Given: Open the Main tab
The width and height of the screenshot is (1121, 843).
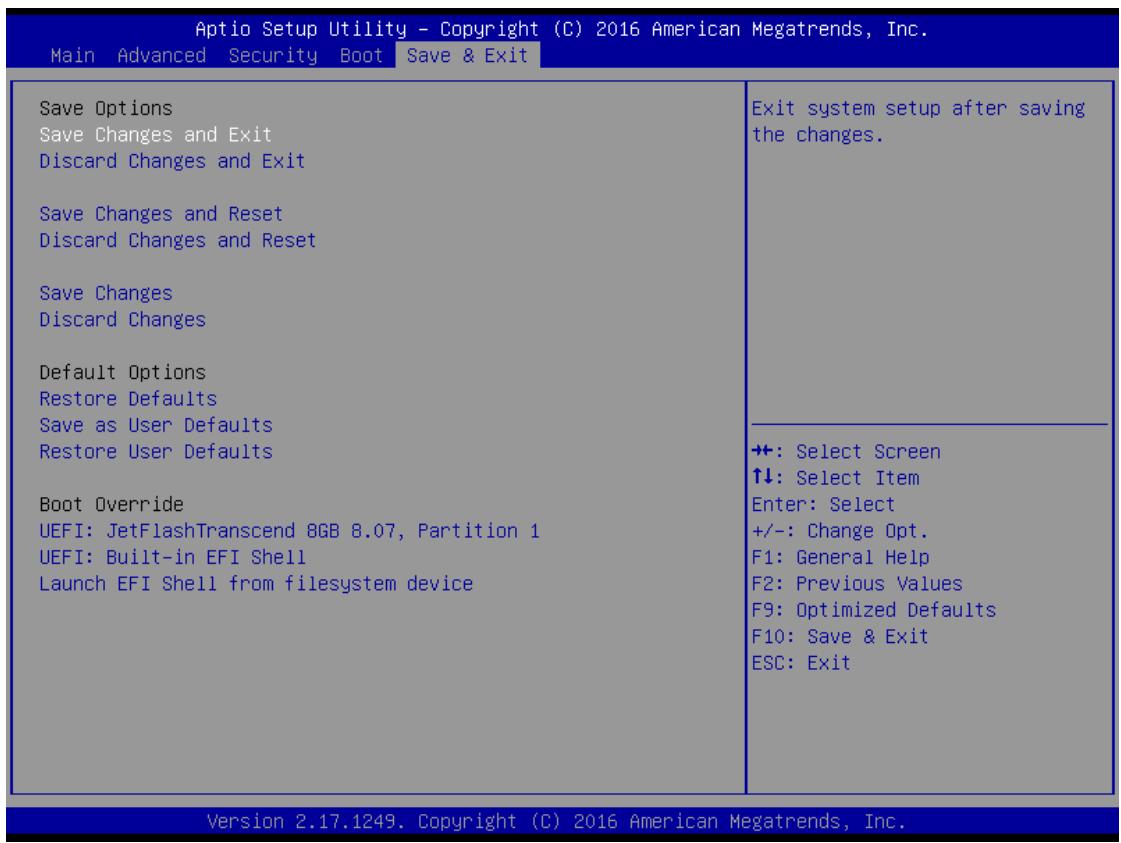Looking at the screenshot, I should pyautogui.click(x=72, y=56).
